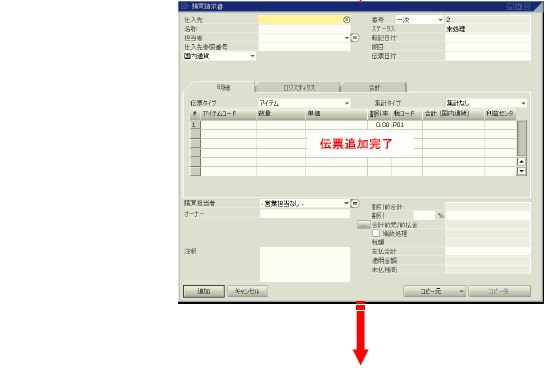Open the 一次 numbering series dropdown
The image size is (545, 368).
[x=419, y=20]
